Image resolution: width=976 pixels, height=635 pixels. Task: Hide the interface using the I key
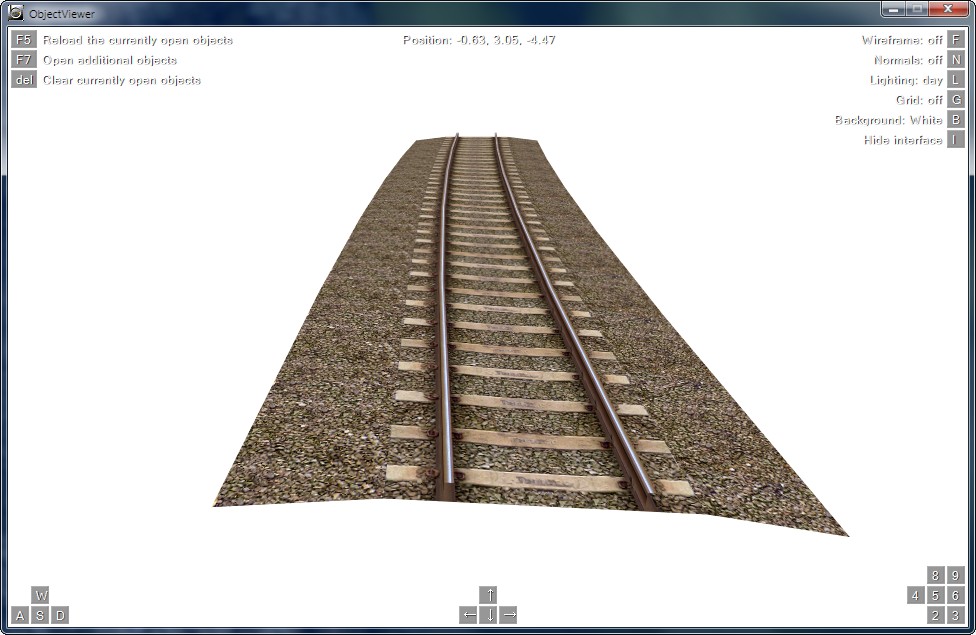coord(956,140)
